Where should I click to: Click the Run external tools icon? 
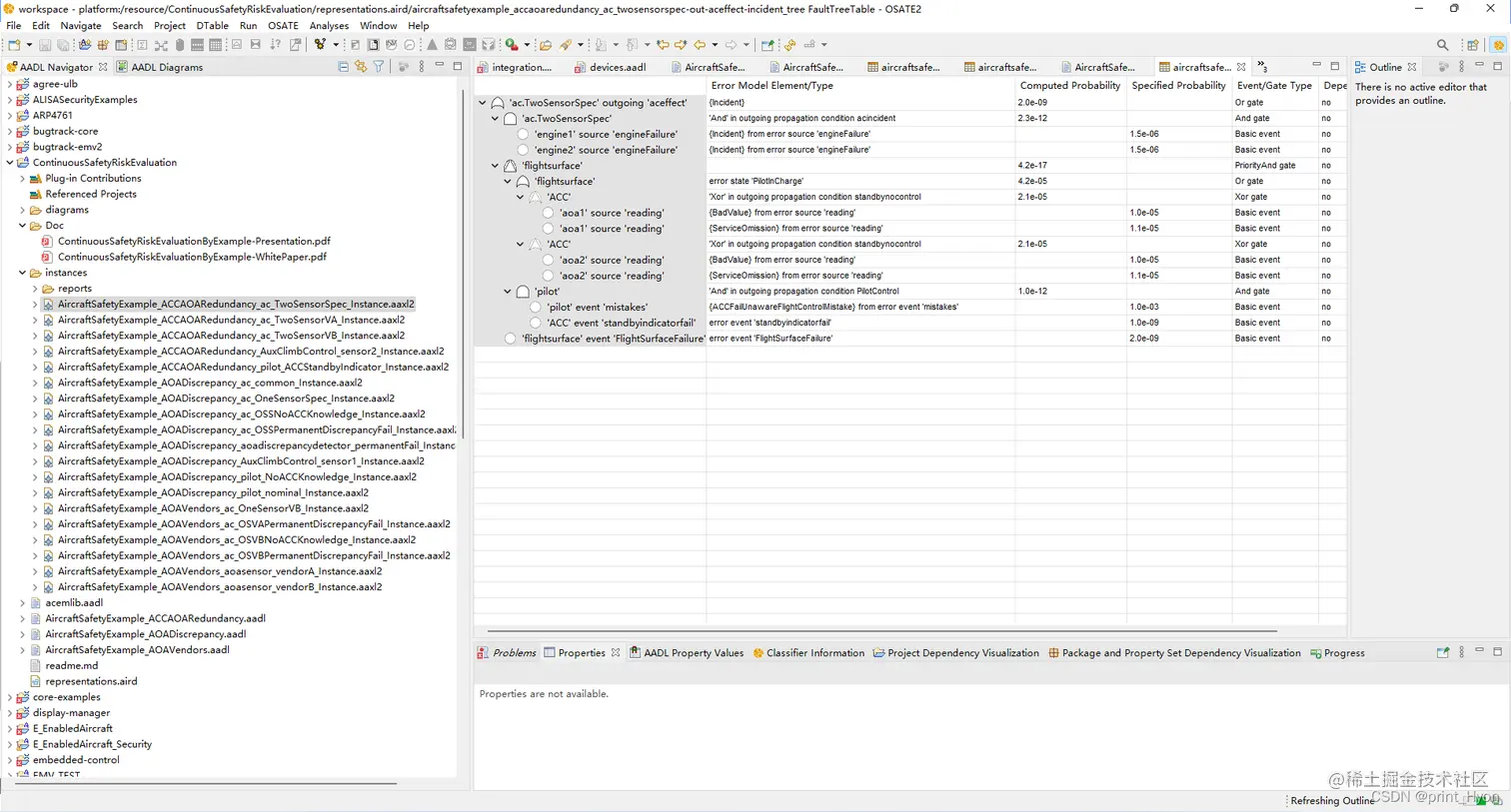[512, 45]
